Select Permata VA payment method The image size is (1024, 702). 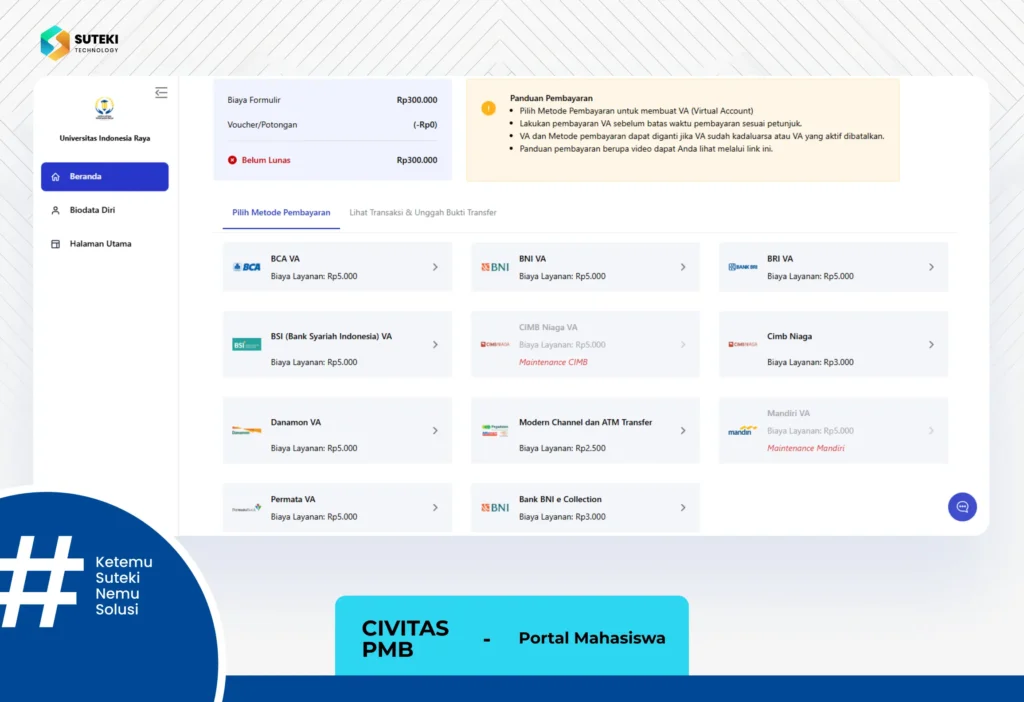coord(337,507)
